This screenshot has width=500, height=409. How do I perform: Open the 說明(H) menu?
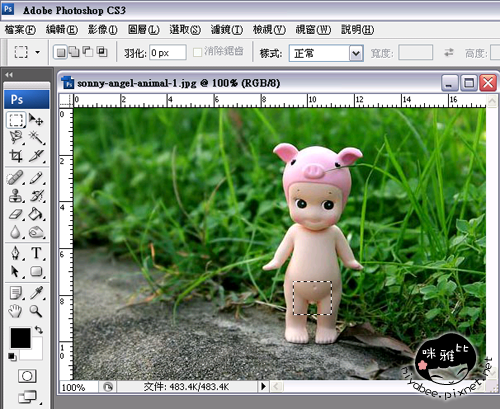click(357, 30)
